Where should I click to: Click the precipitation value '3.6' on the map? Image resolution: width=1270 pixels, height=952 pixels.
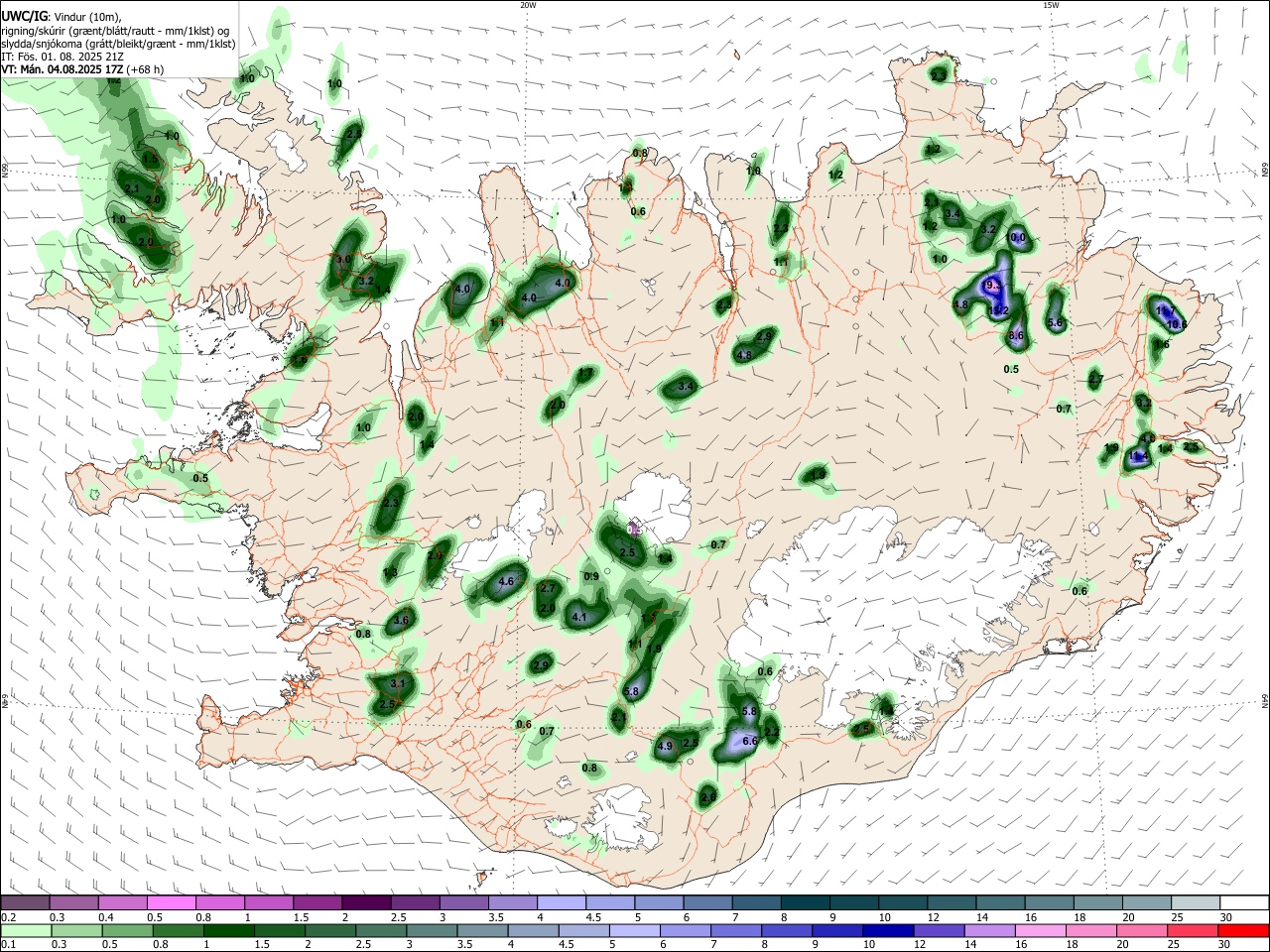point(401,620)
